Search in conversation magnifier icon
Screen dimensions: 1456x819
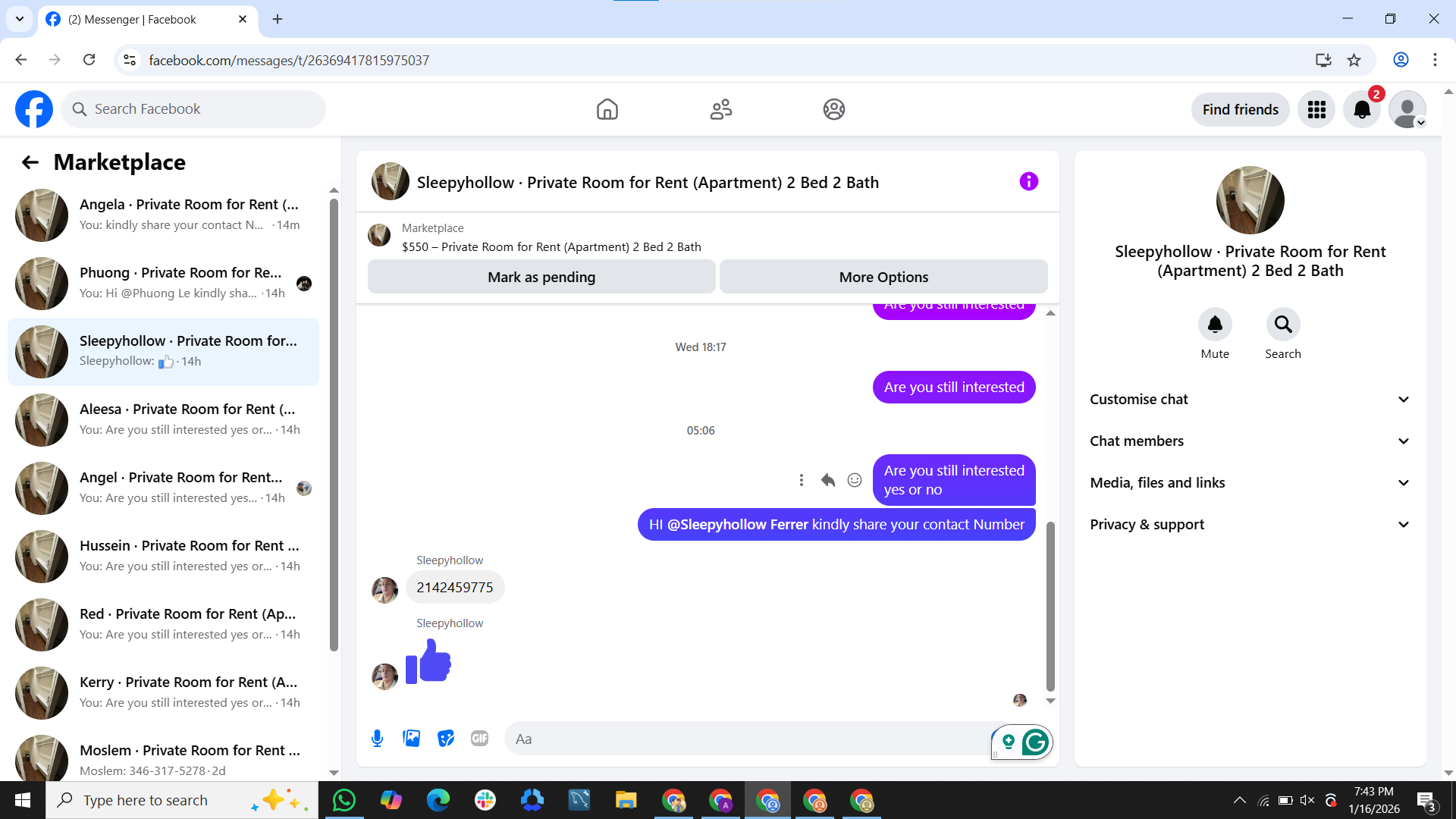coord(1282,325)
